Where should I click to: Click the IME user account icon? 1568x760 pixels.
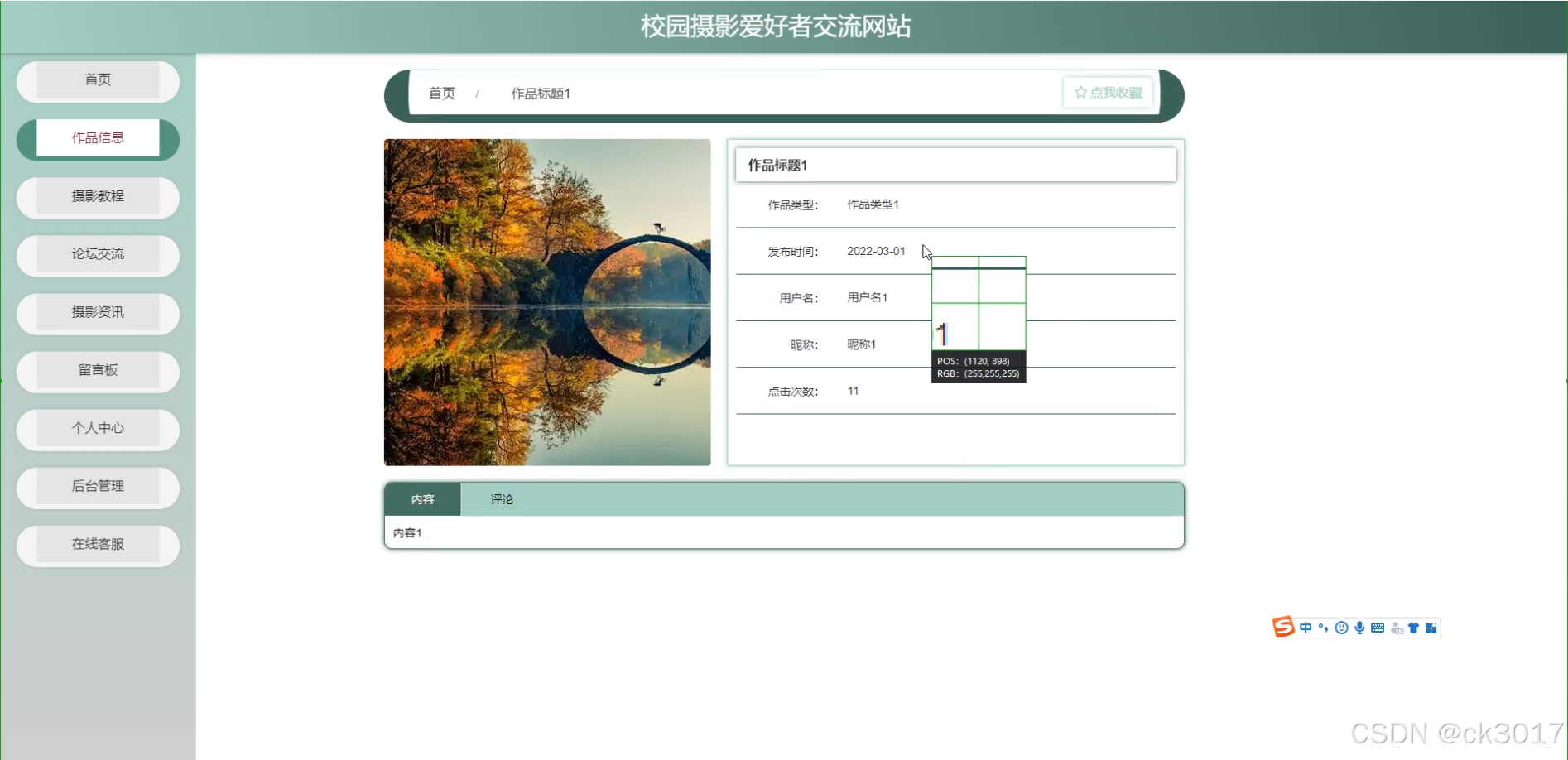[x=1397, y=628]
